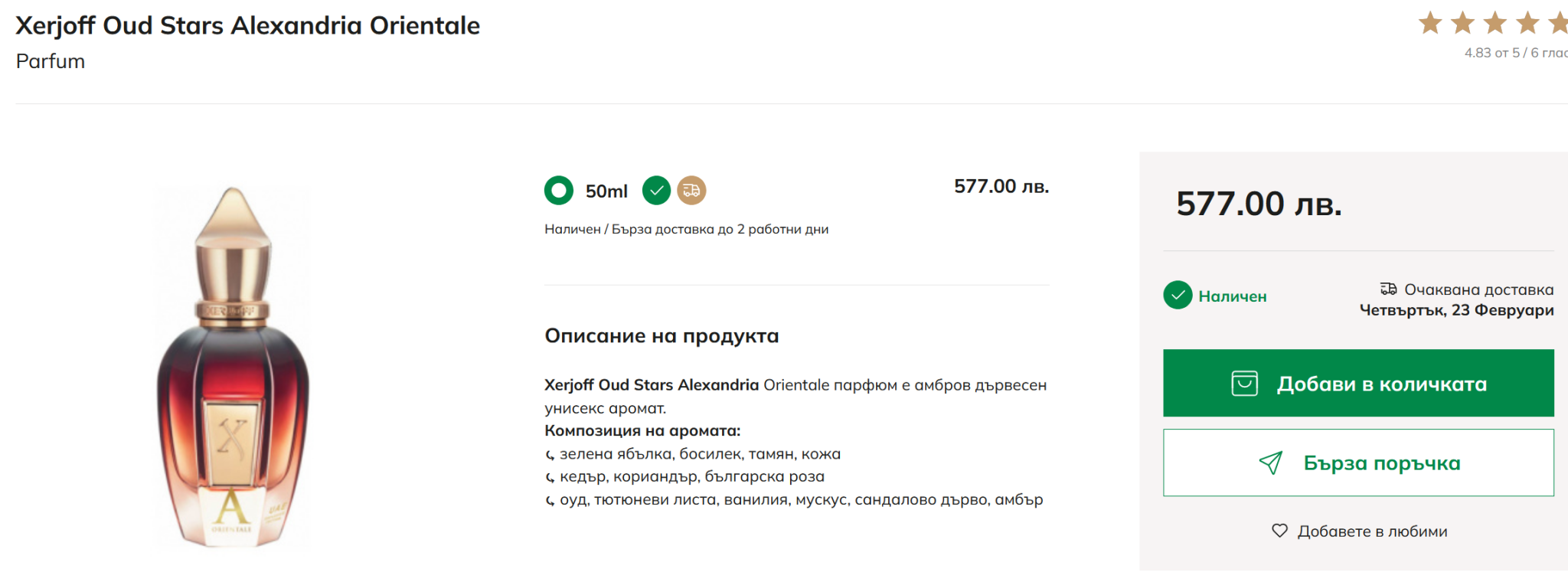
Task: Click the note icon before зелена ябълка
Action: coord(550,455)
